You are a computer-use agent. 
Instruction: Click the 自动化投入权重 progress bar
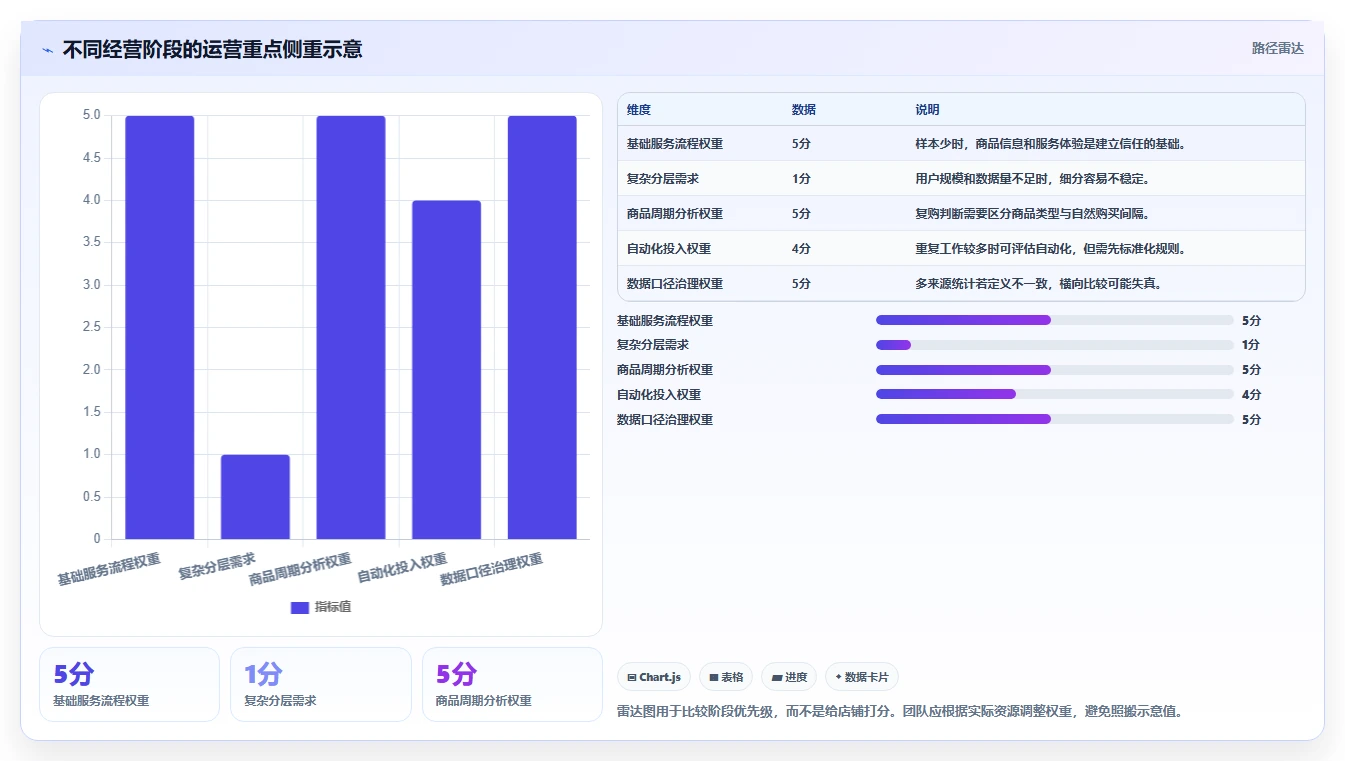coord(1055,395)
